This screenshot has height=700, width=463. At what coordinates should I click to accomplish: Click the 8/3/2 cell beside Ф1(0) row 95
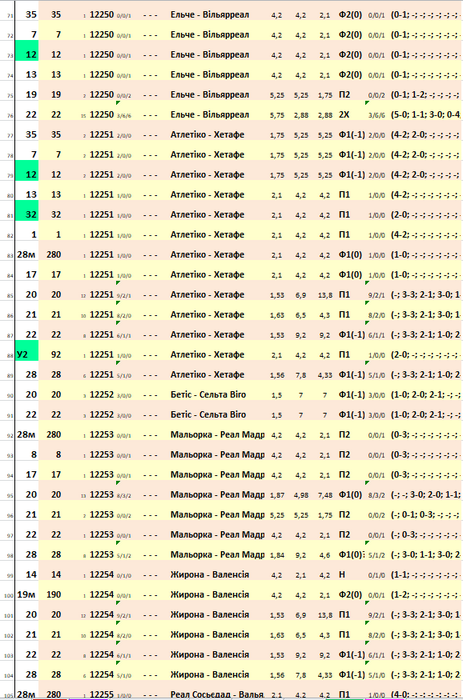[376, 496]
